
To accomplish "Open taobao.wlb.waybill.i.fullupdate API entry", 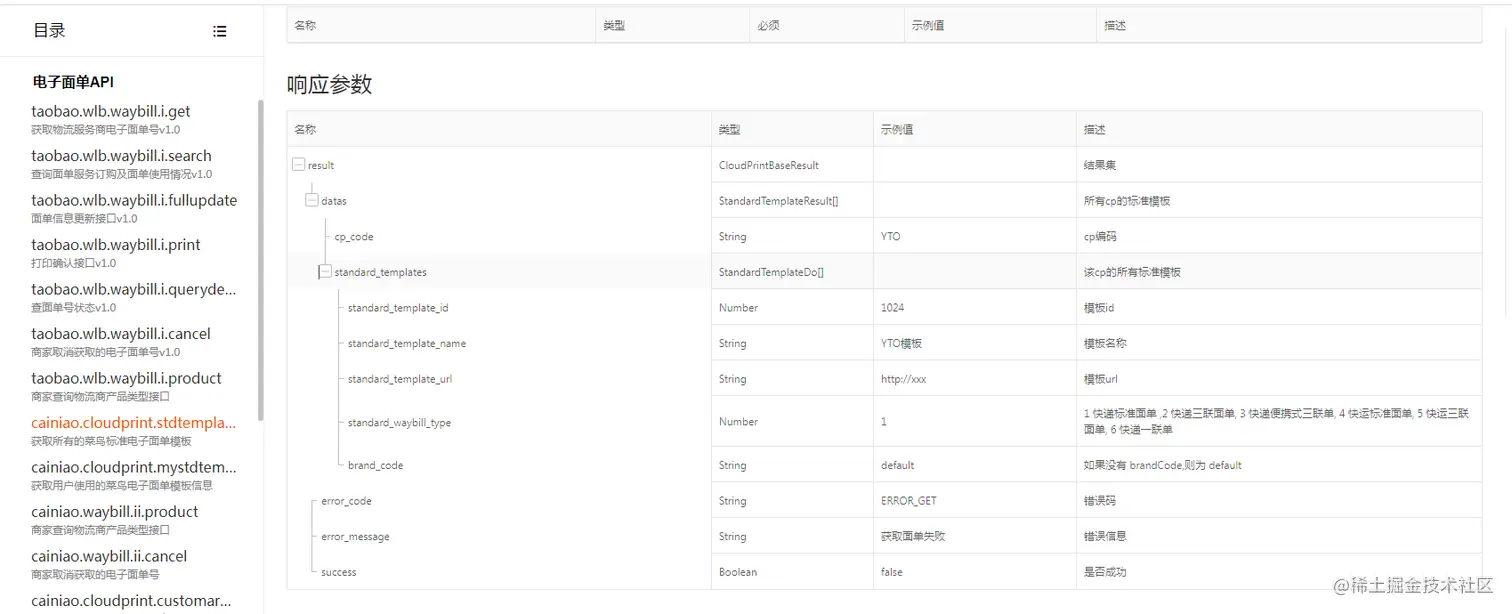I will [x=134, y=200].
